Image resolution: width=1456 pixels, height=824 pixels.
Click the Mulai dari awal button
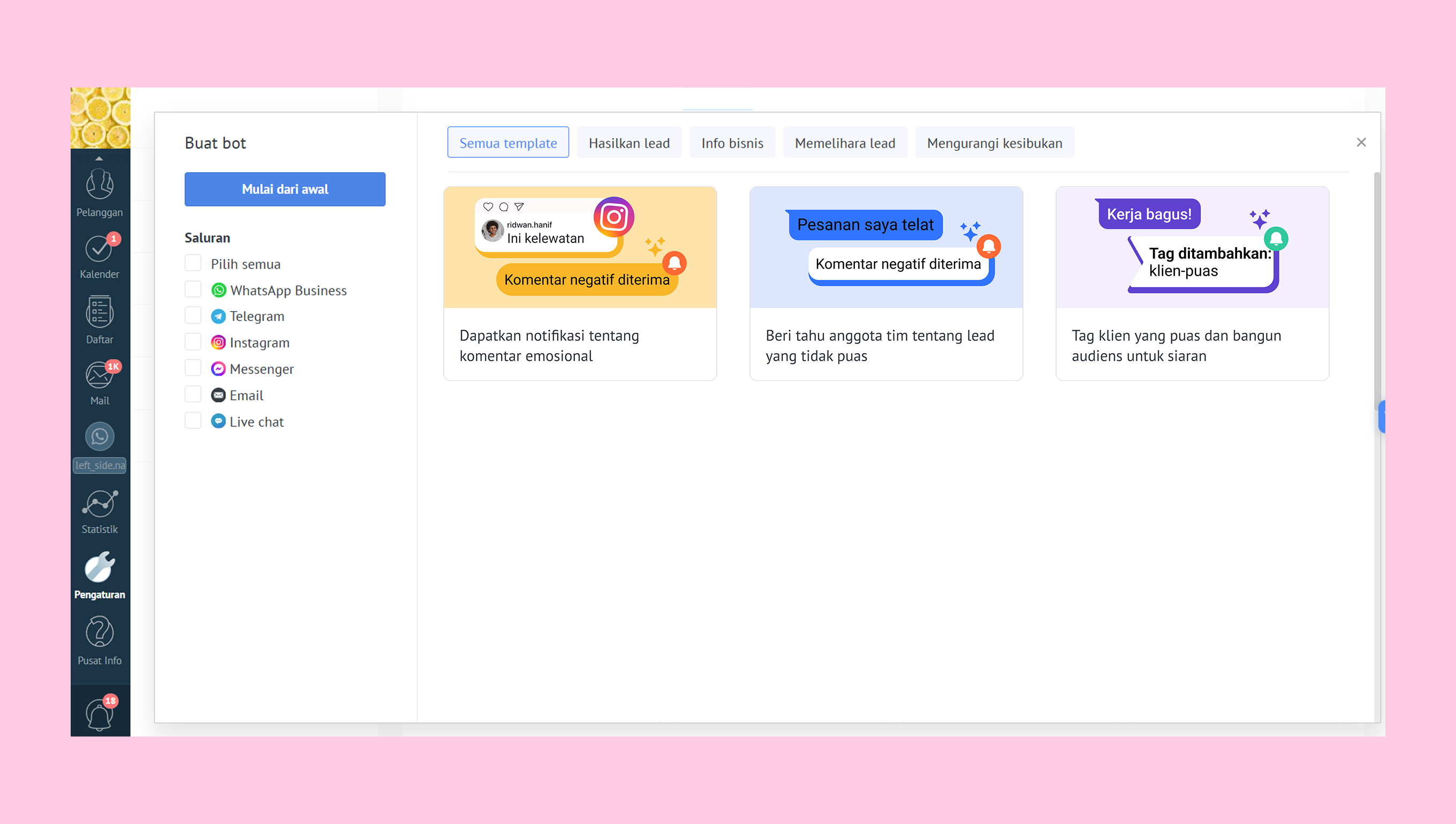(285, 189)
